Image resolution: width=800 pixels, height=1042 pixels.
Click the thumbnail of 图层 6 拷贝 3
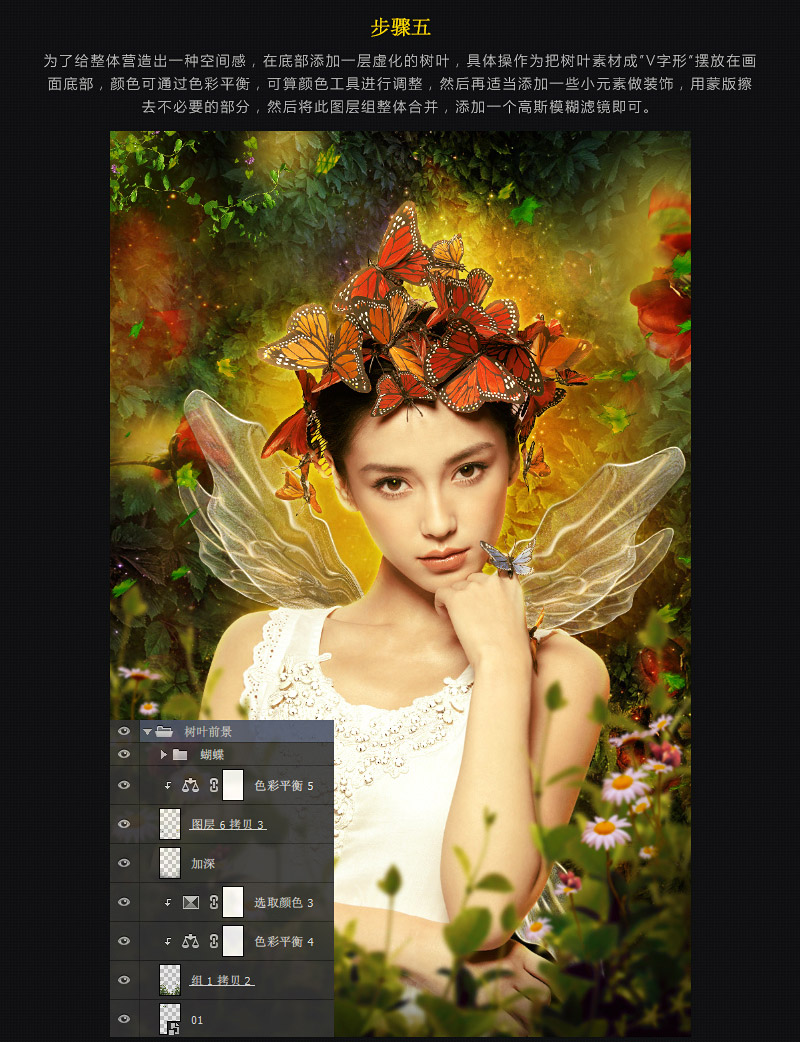point(170,824)
